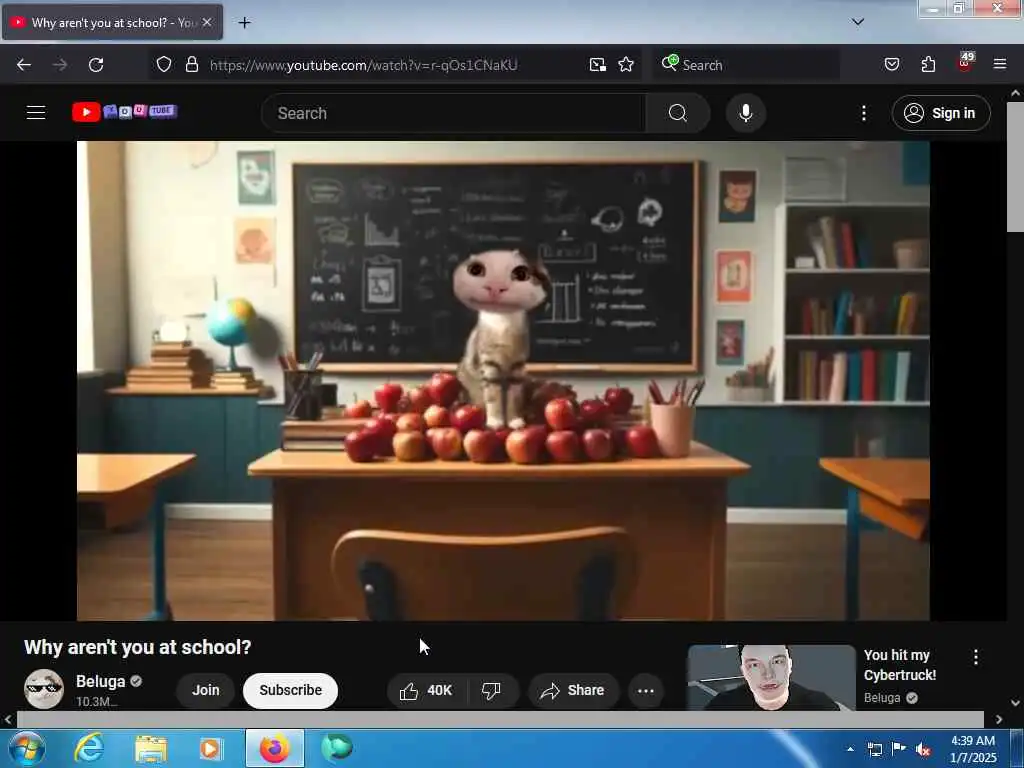
Task: Open the 'You hit my Cybertruck!' title link
Action: click(900, 665)
